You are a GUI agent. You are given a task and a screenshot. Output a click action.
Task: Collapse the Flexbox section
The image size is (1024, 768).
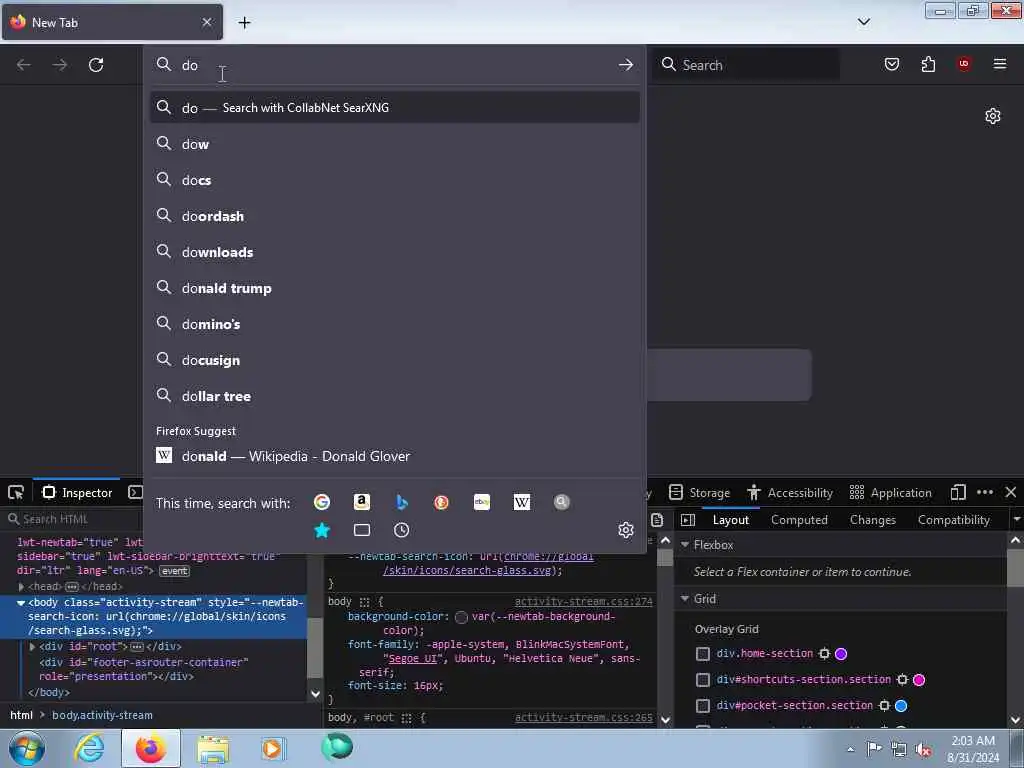tap(685, 545)
